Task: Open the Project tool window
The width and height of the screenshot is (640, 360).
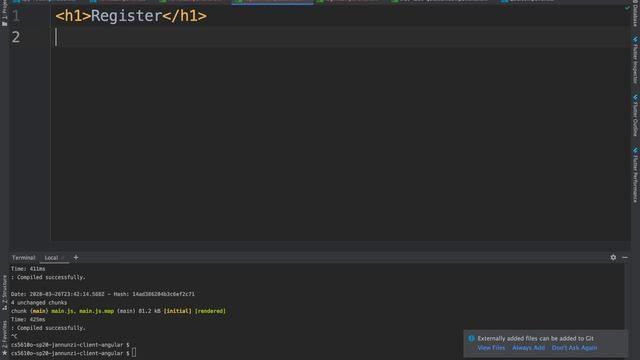Action: [4, 14]
